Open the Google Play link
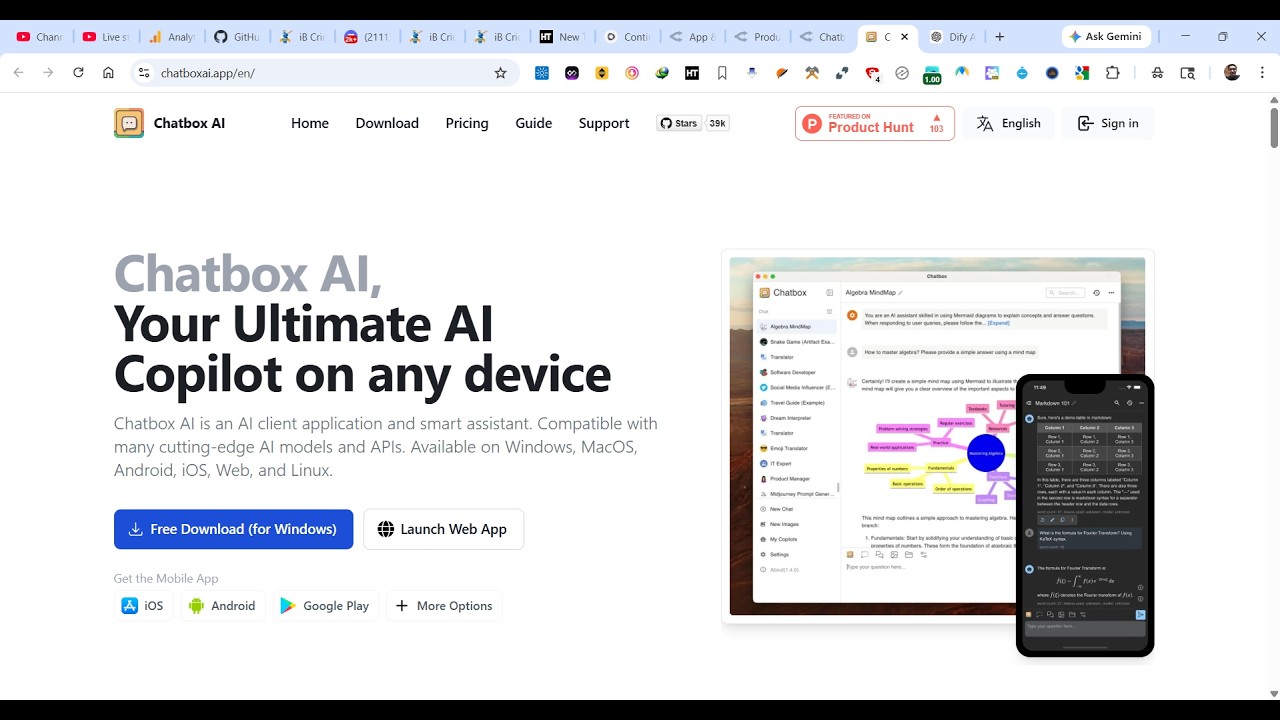Screen dimensions: 1280x720 pyautogui.click(x=325, y=606)
